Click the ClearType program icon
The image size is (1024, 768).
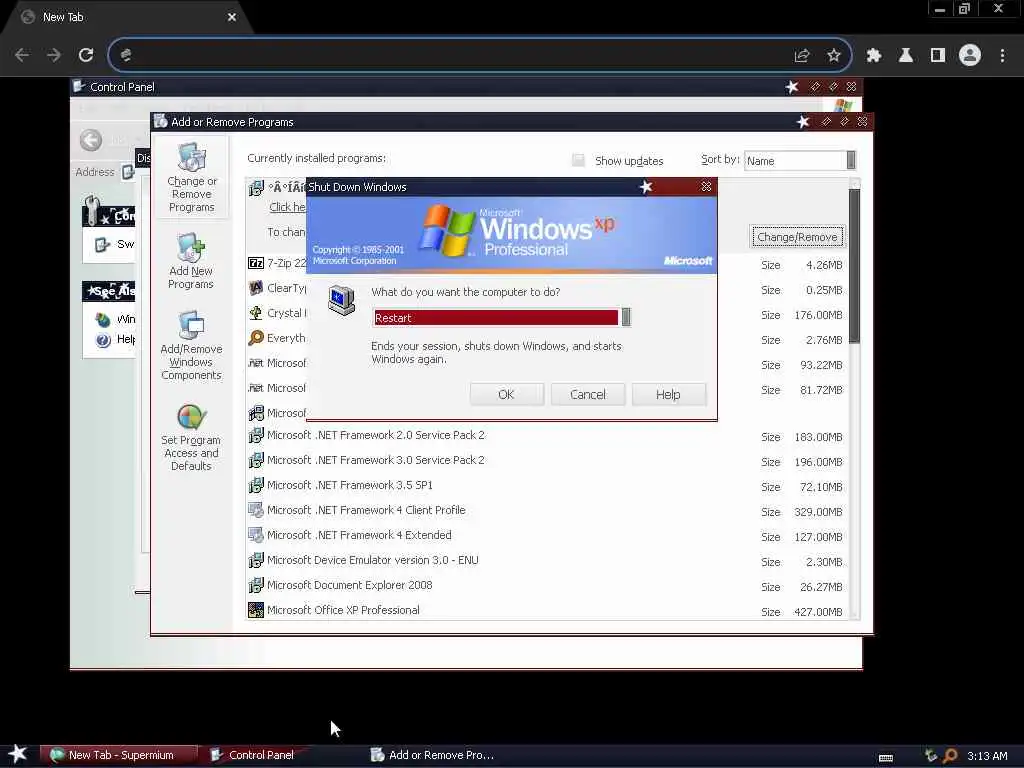click(255, 288)
